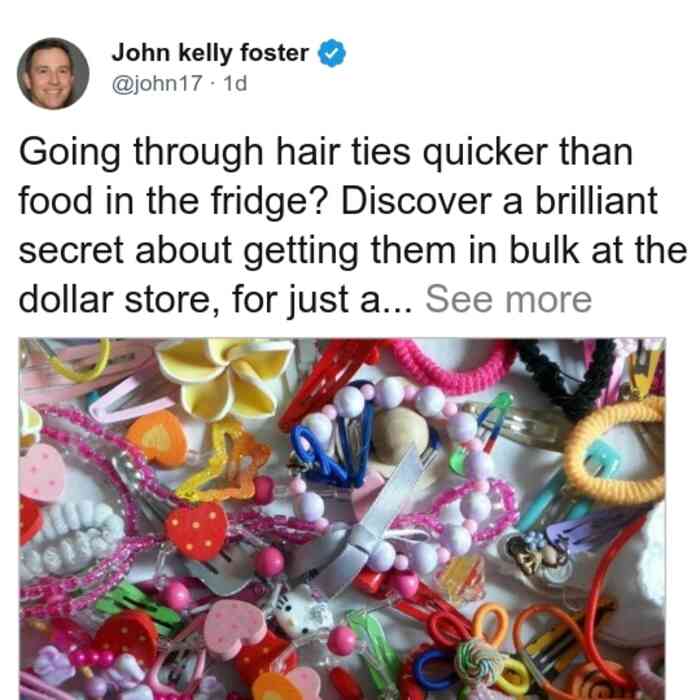700x700 pixels.
Task: Tap the yellow plumeria flower in photo
Action: point(225,377)
